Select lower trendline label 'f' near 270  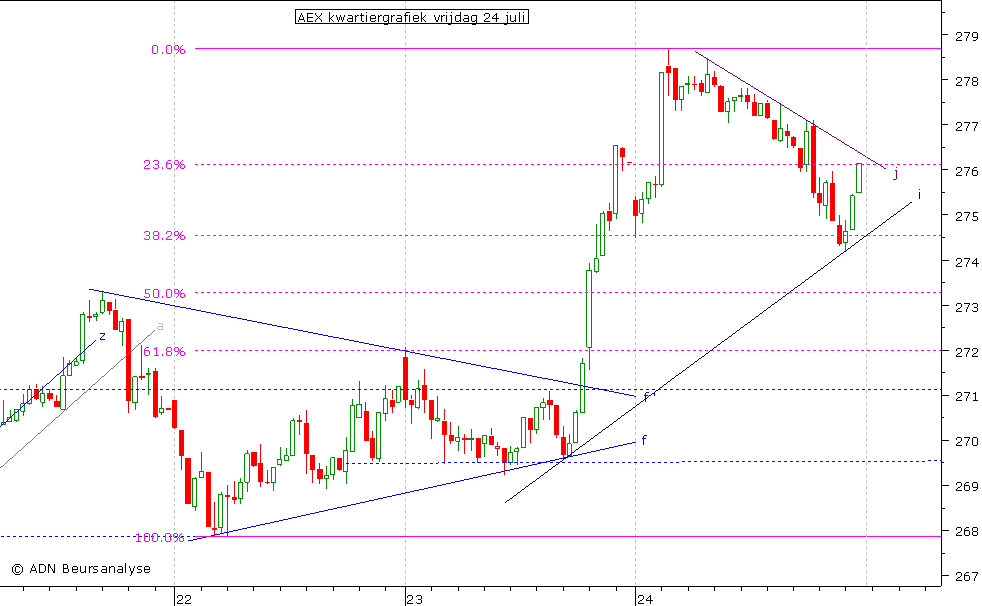coord(644,440)
